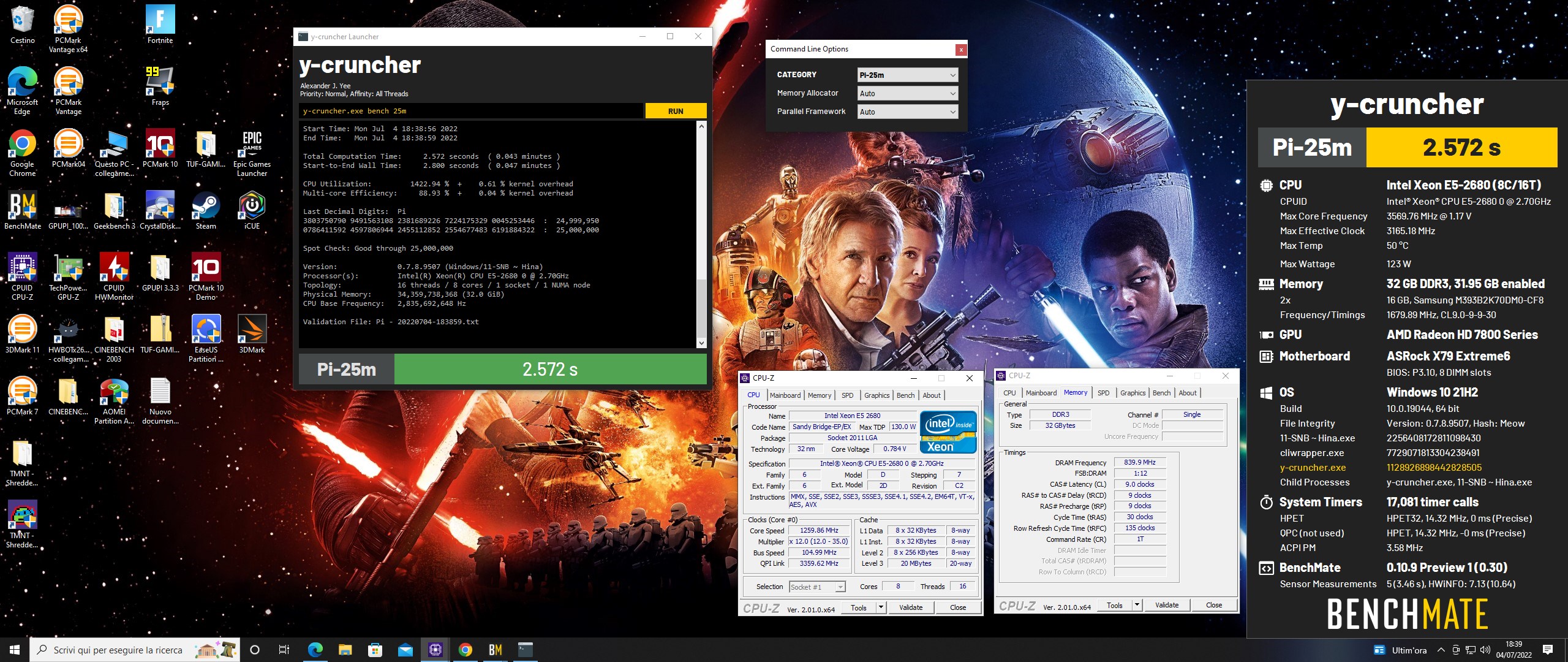Viewport: 1568px width, 662px height.
Task: Open the Steam desktop shortcut
Action: [x=206, y=210]
